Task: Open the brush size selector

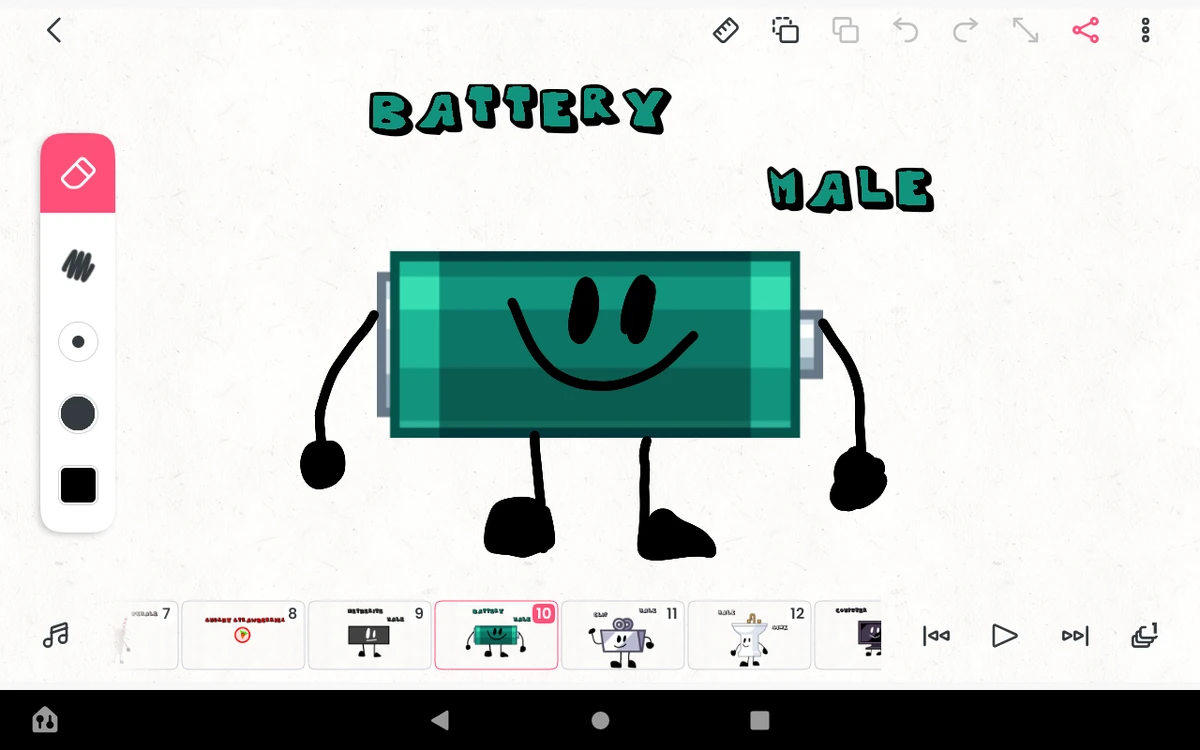Action: 78,341
